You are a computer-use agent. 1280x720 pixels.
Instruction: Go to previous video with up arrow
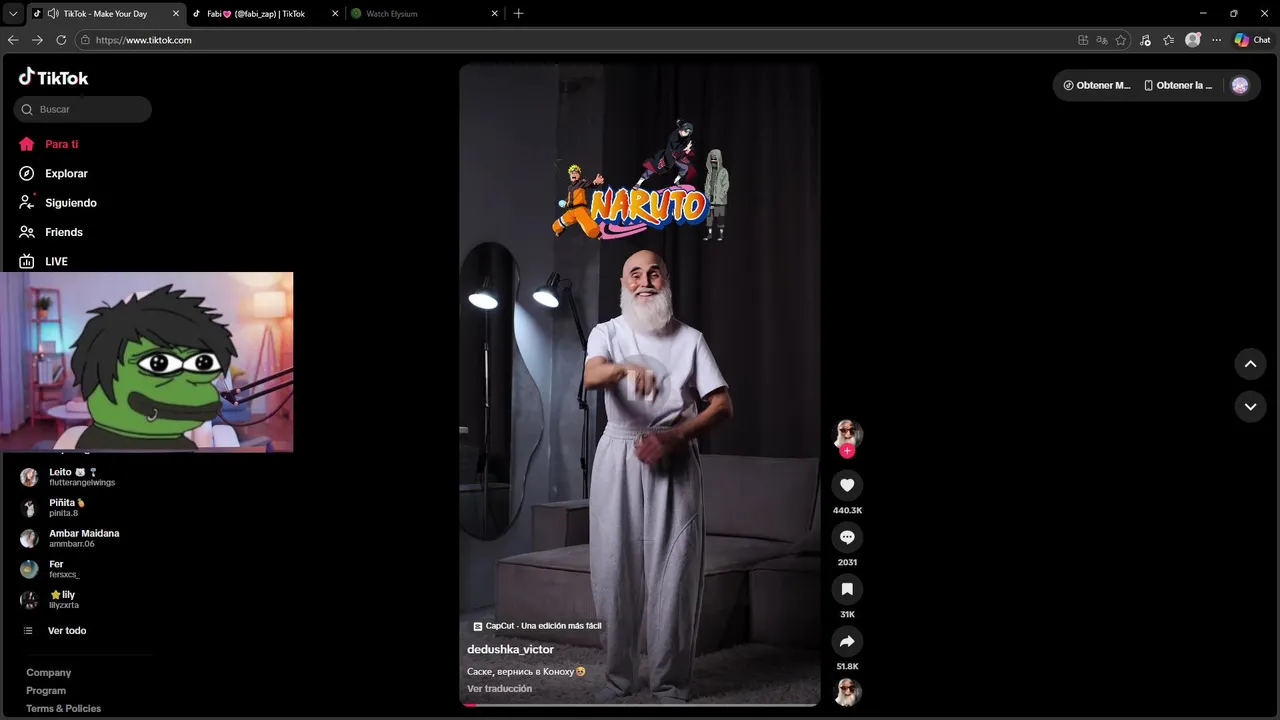pos(1250,364)
